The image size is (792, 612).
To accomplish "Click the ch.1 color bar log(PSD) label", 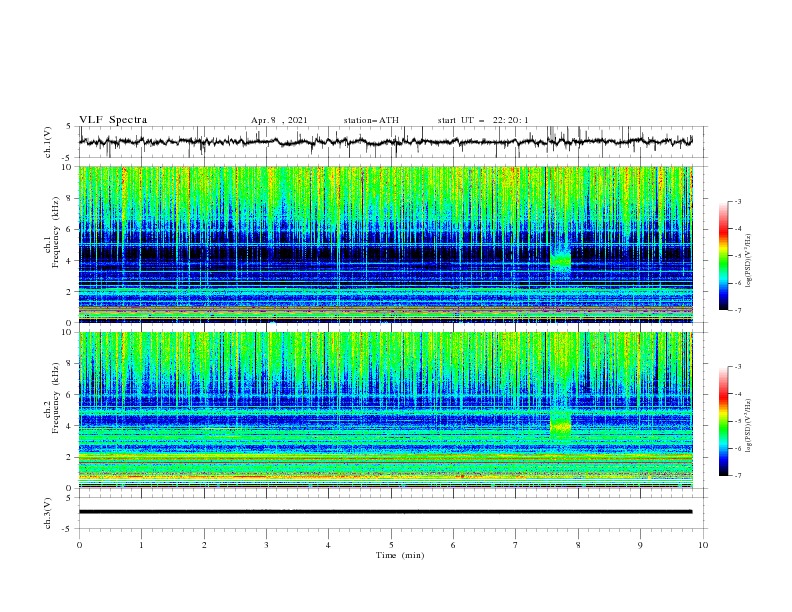I will [748, 261].
